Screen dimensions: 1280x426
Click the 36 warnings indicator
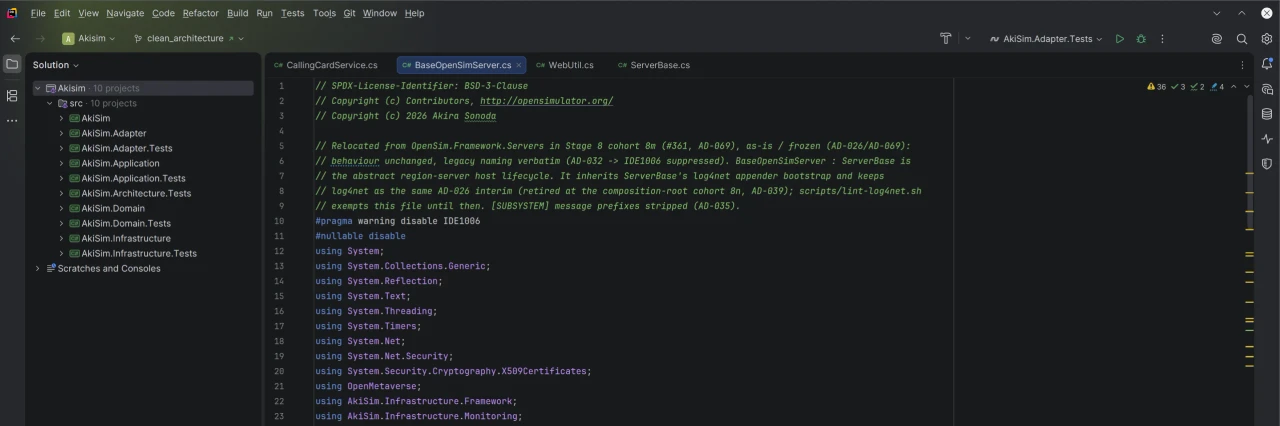click(1157, 87)
